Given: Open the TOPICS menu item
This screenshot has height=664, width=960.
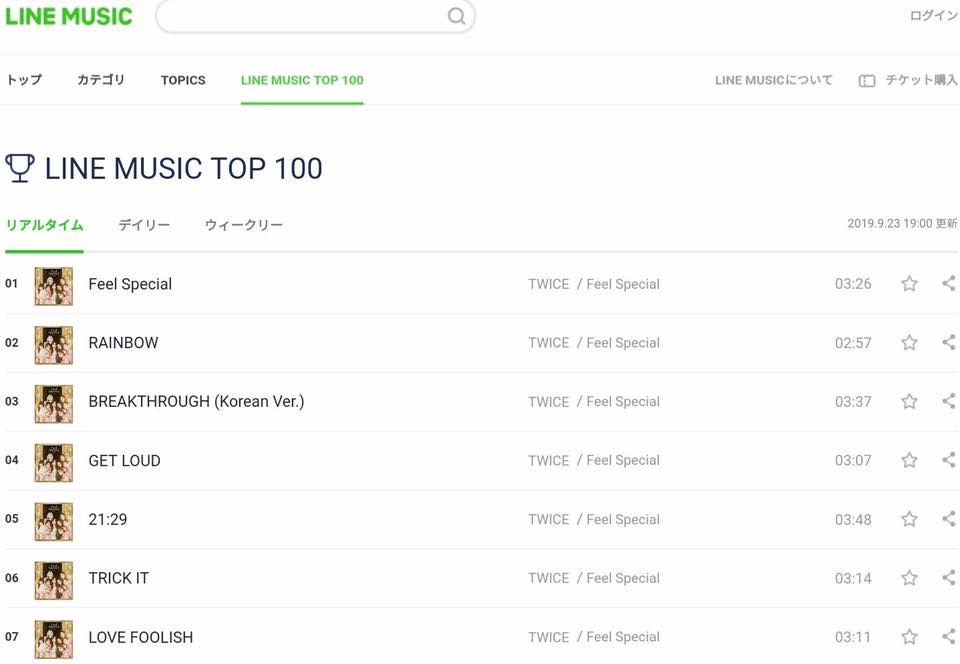Looking at the screenshot, I should (183, 80).
